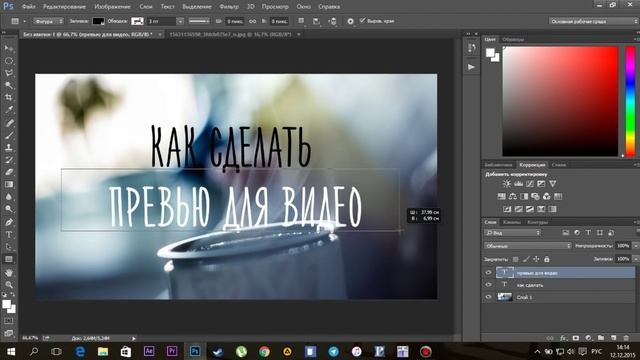
Task: Open the 'Фигура' tool mode dropdown
Action: pos(49,21)
